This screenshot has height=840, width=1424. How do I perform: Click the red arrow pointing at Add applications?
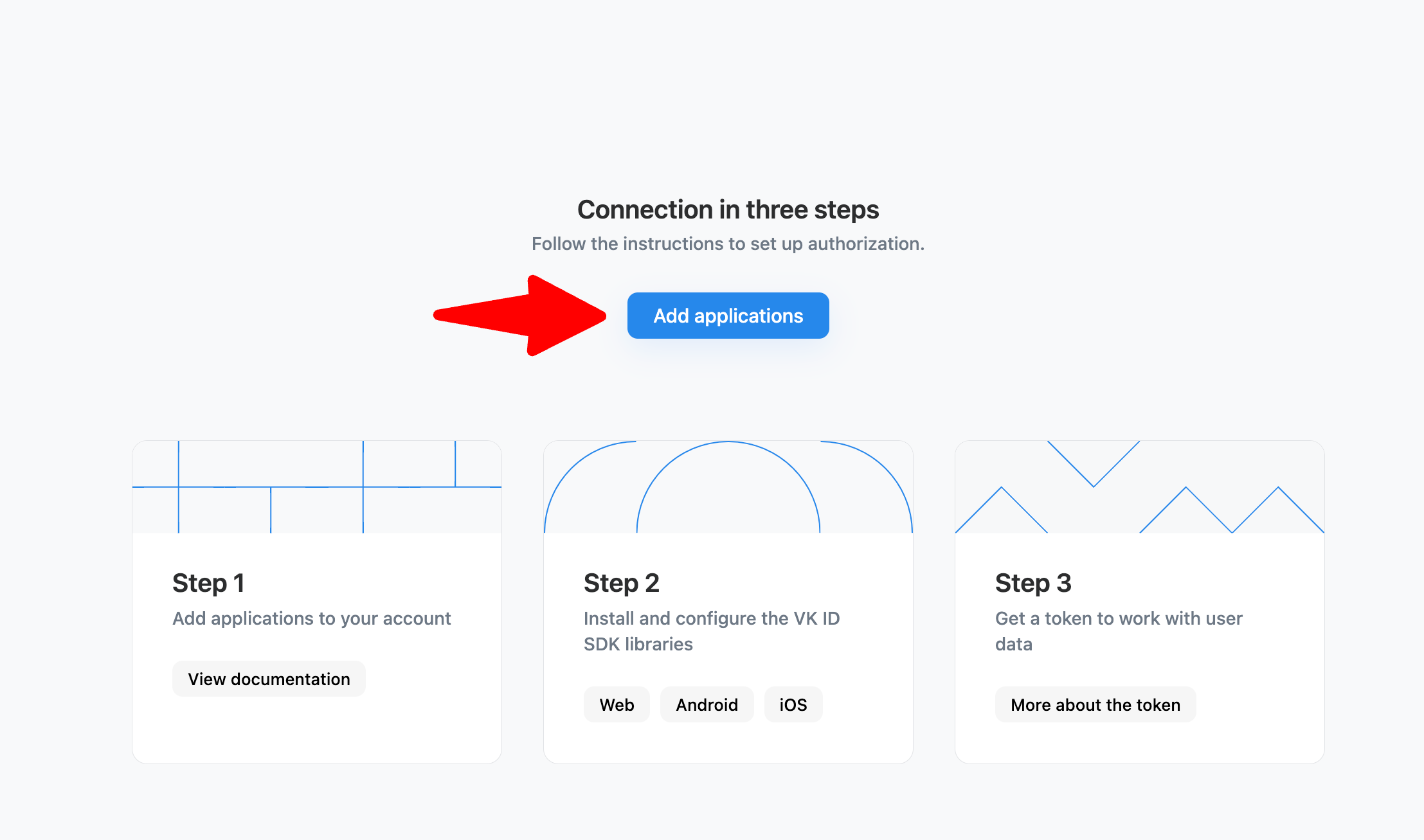(x=527, y=316)
